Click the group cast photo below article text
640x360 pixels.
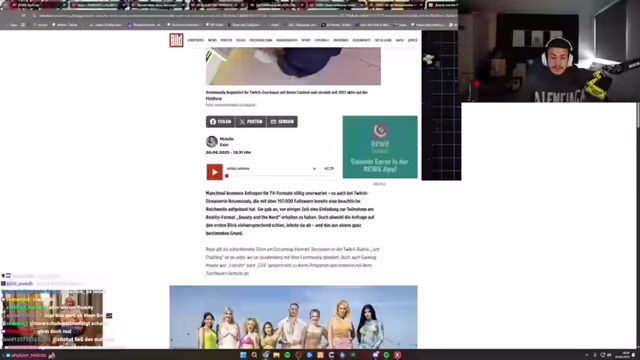pyautogui.click(x=293, y=317)
